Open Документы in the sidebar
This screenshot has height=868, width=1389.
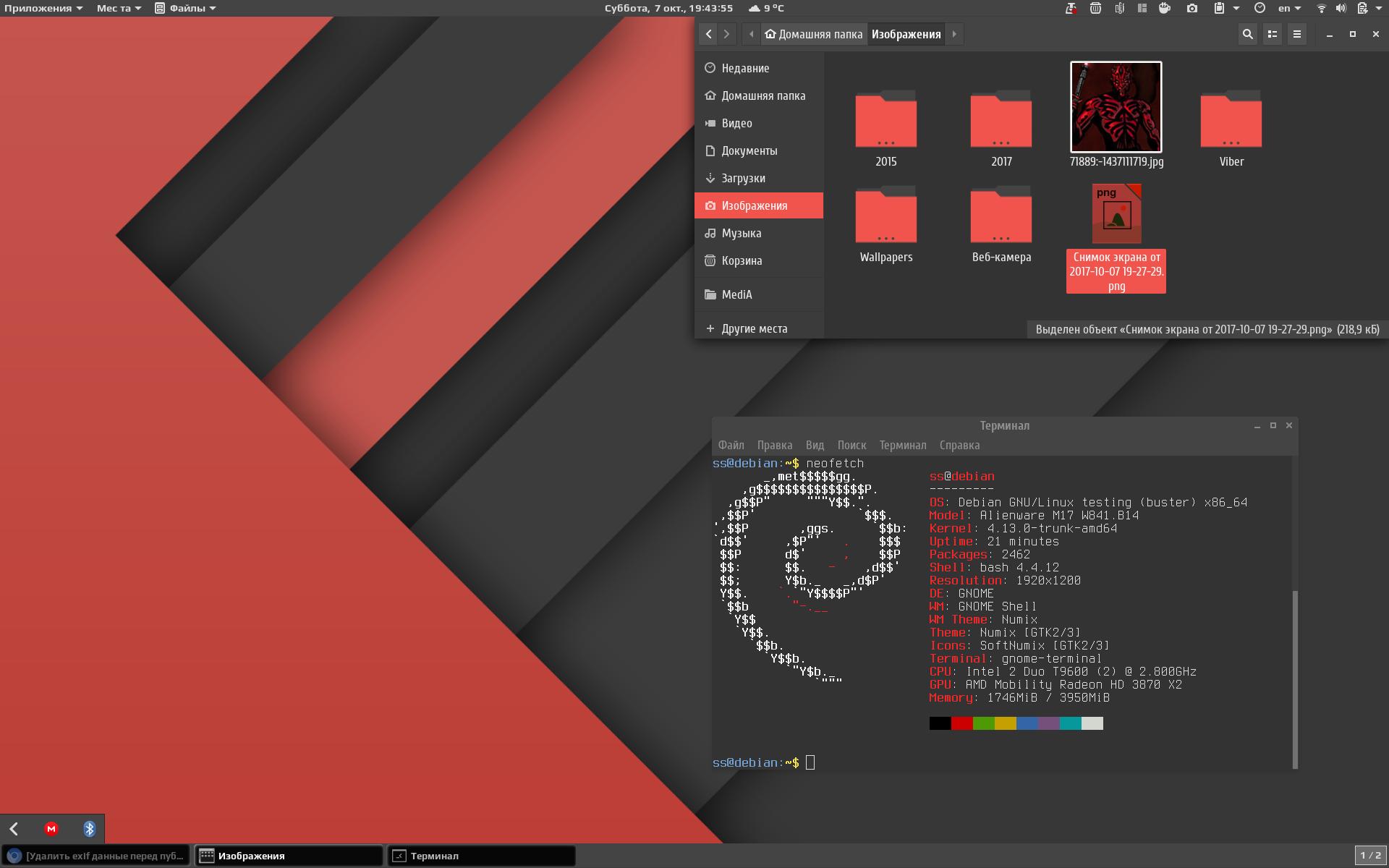(759, 150)
